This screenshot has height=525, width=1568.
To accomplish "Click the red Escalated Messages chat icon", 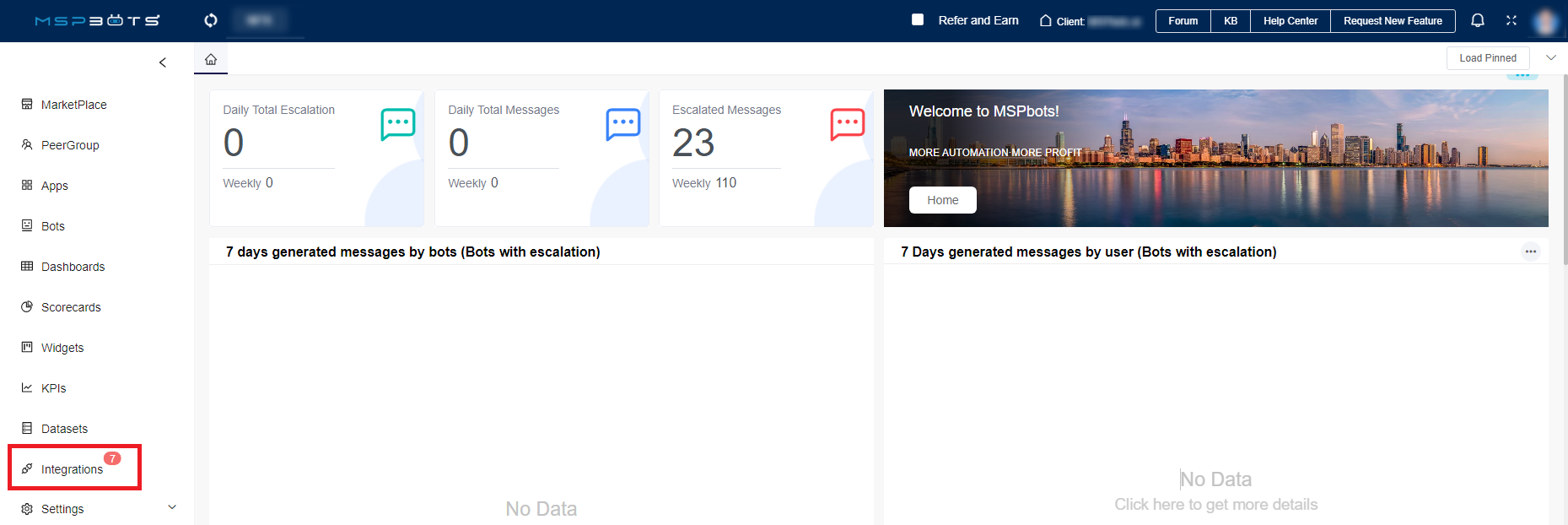I will pyautogui.click(x=847, y=124).
